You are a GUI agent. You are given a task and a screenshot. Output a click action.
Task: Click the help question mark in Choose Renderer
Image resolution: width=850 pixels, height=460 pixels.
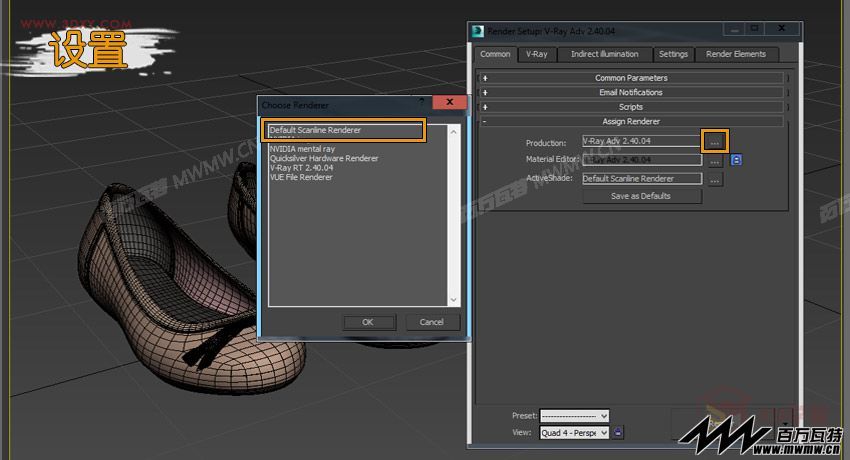click(x=421, y=102)
